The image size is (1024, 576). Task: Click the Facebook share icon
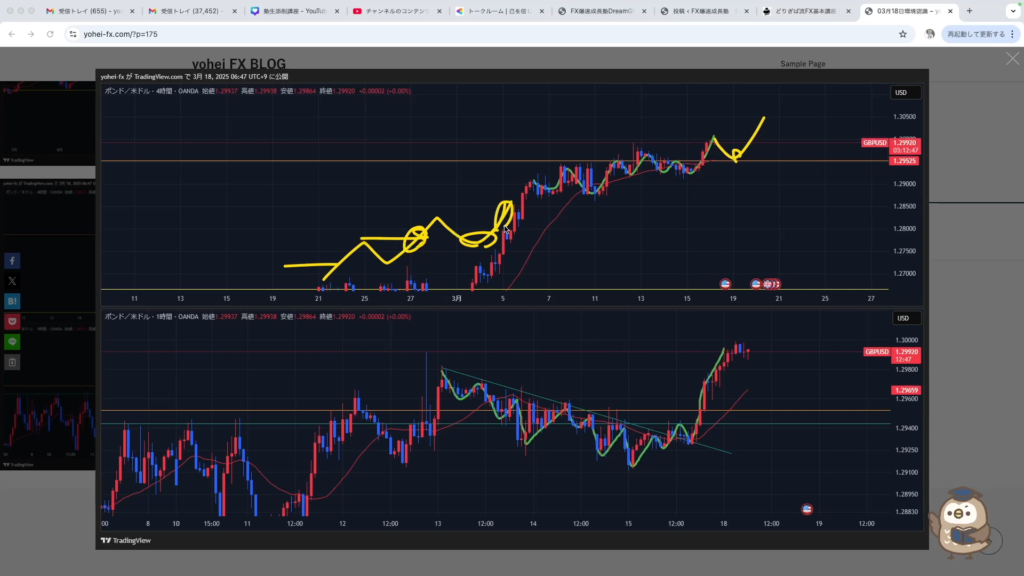[12, 261]
